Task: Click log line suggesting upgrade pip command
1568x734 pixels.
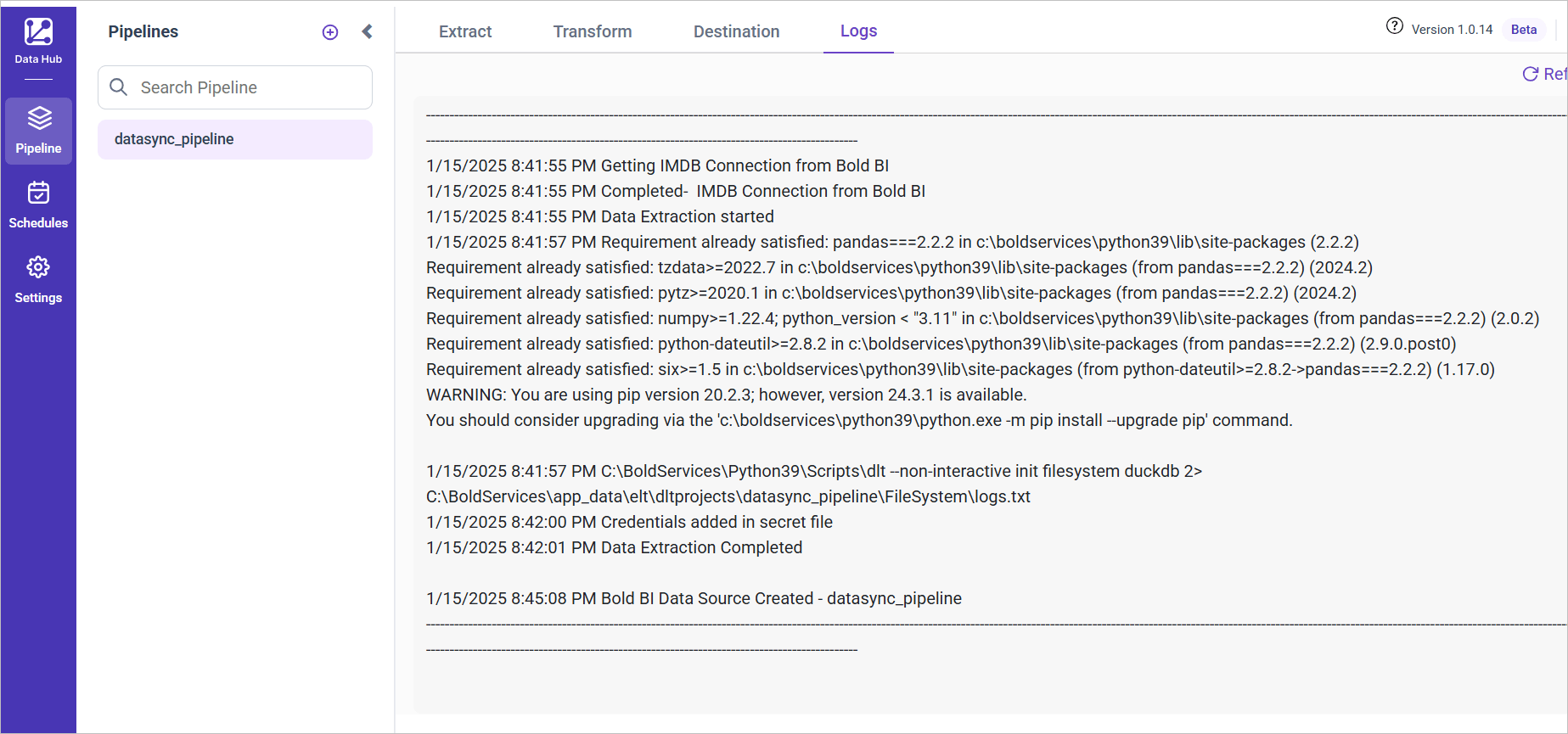Action: pos(859,420)
